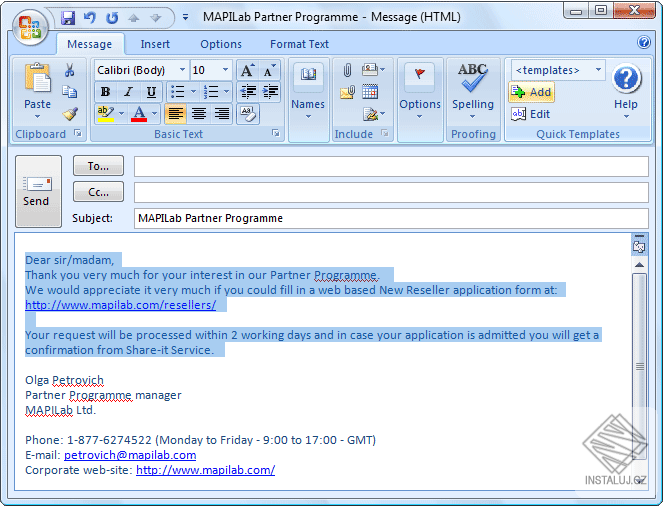Clear all formatting
This screenshot has width=666, height=507.
coord(248,114)
